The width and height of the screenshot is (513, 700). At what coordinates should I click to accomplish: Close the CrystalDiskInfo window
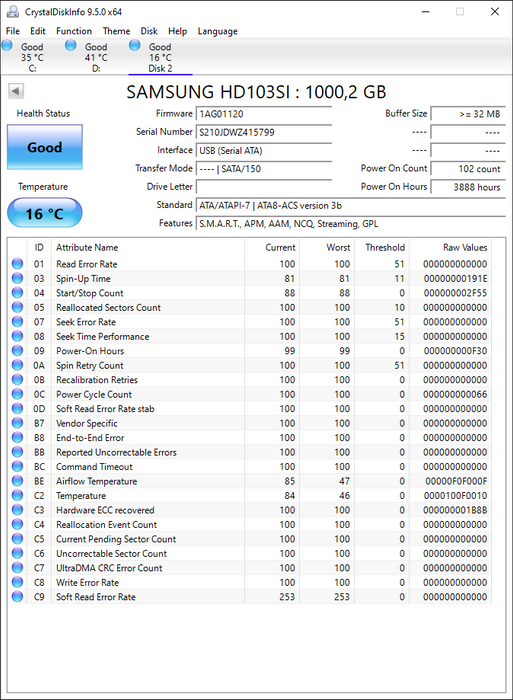click(495, 12)
